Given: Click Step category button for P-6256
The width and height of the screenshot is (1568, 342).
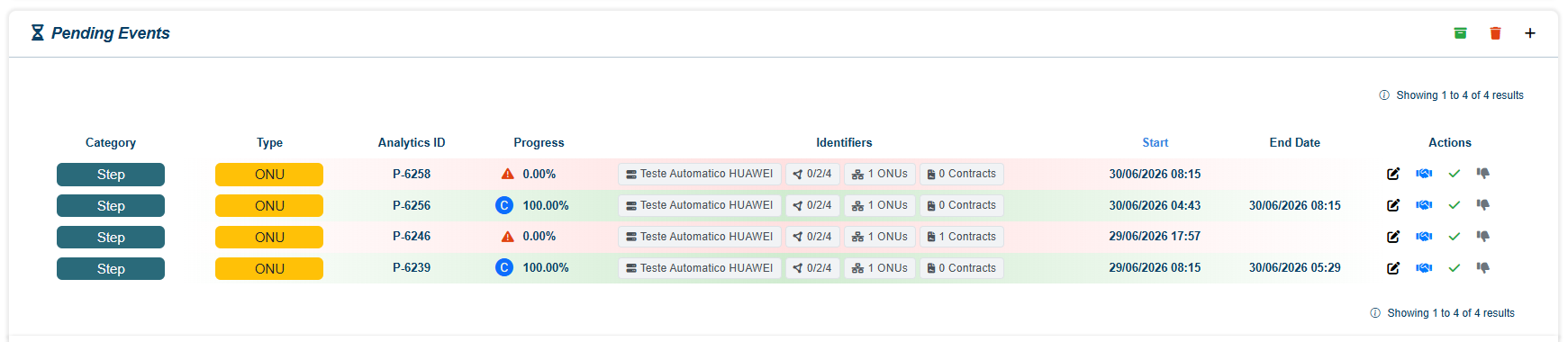Looking at the screenshot, I should [111, 206].
